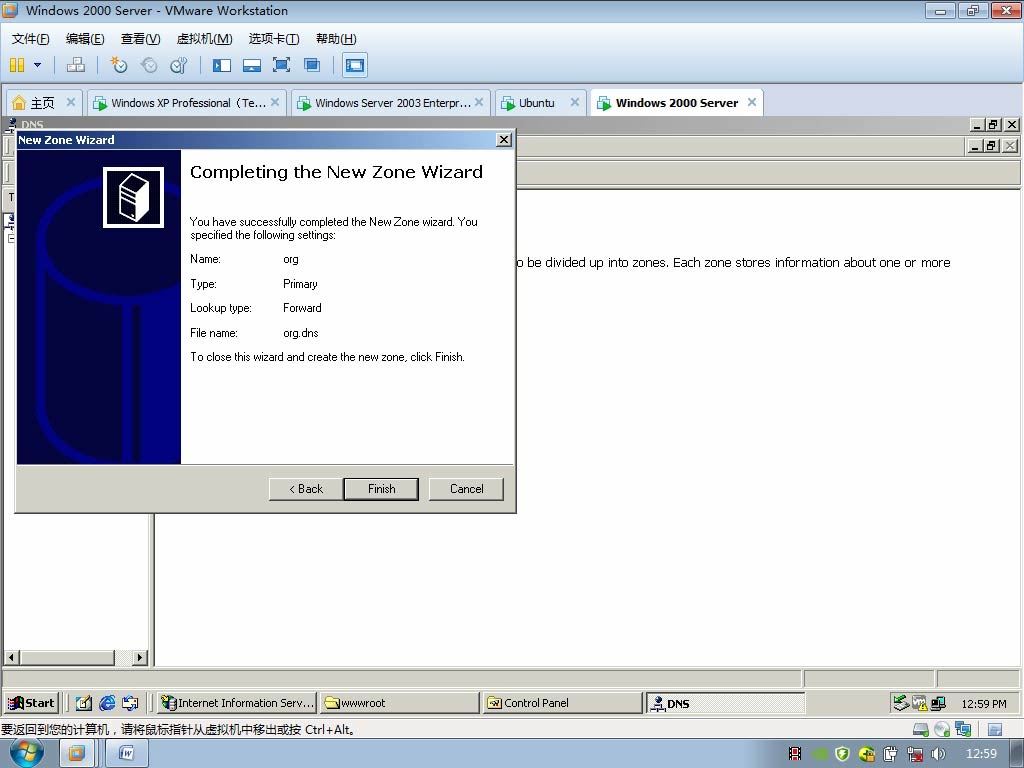Switch to the Ubuntu tab

537,103
